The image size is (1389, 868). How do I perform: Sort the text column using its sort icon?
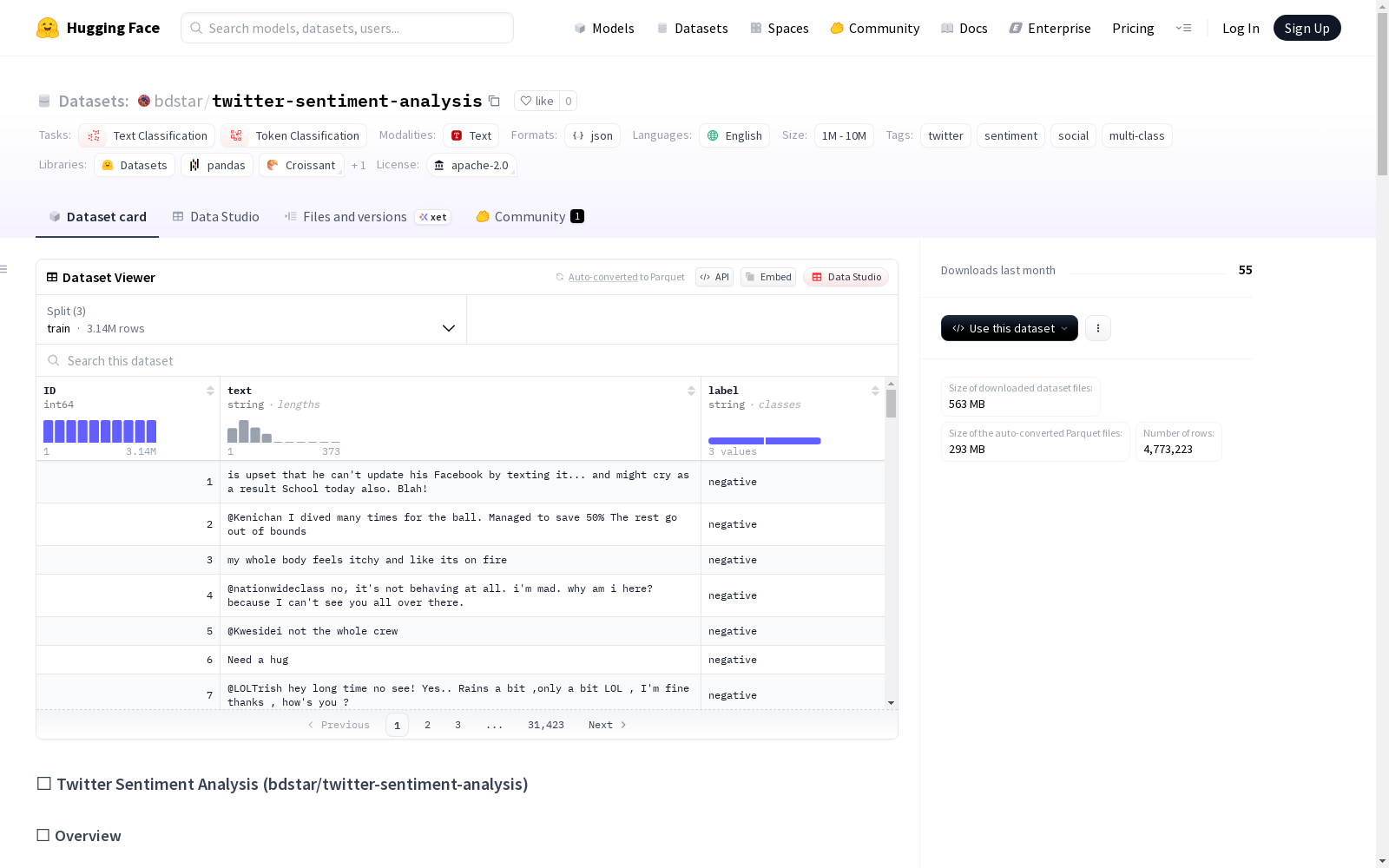coord(691,391)
